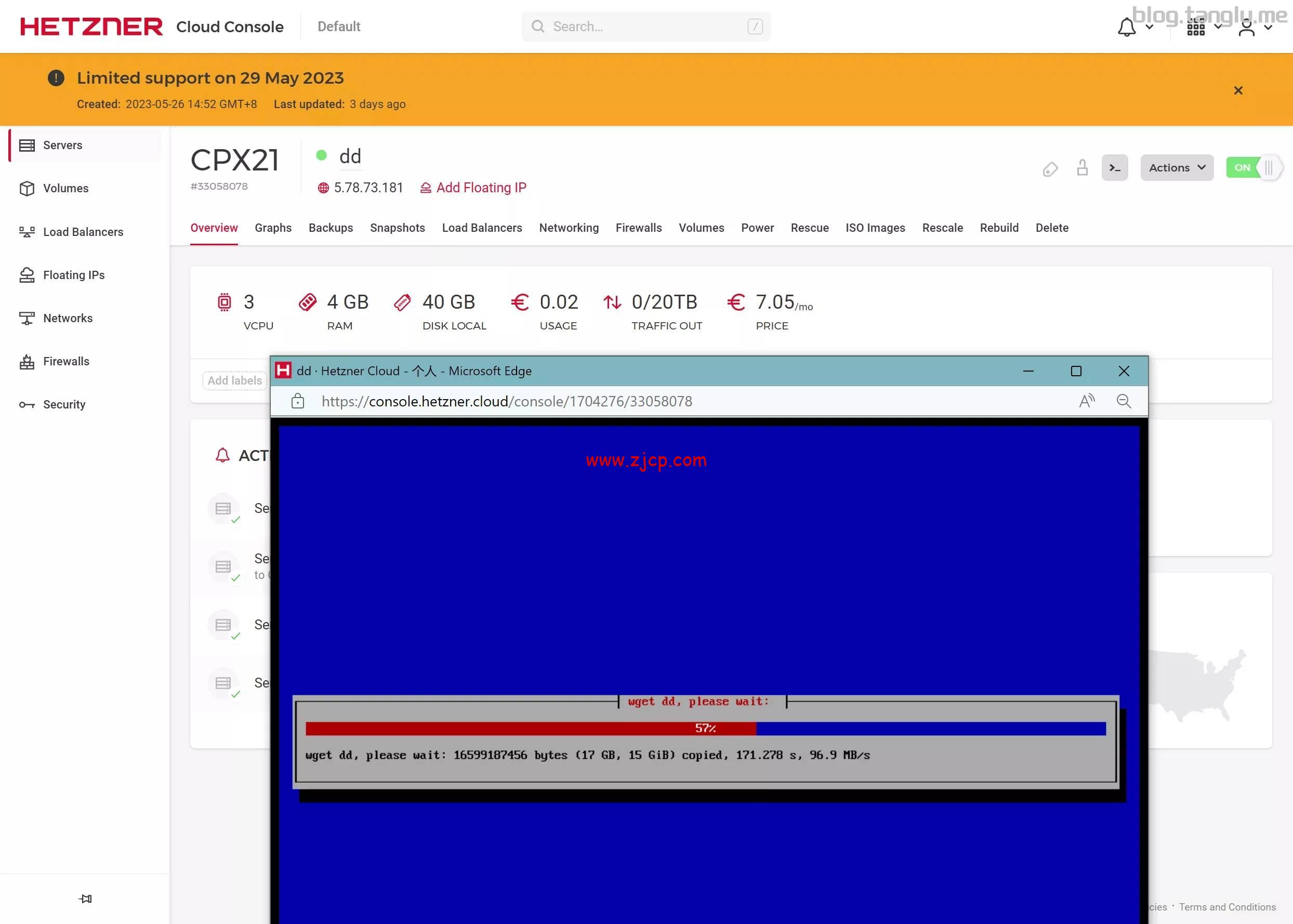Click the Add labels button
The height and width of the screenshot is (924, 1293).
tap(234, 380)
